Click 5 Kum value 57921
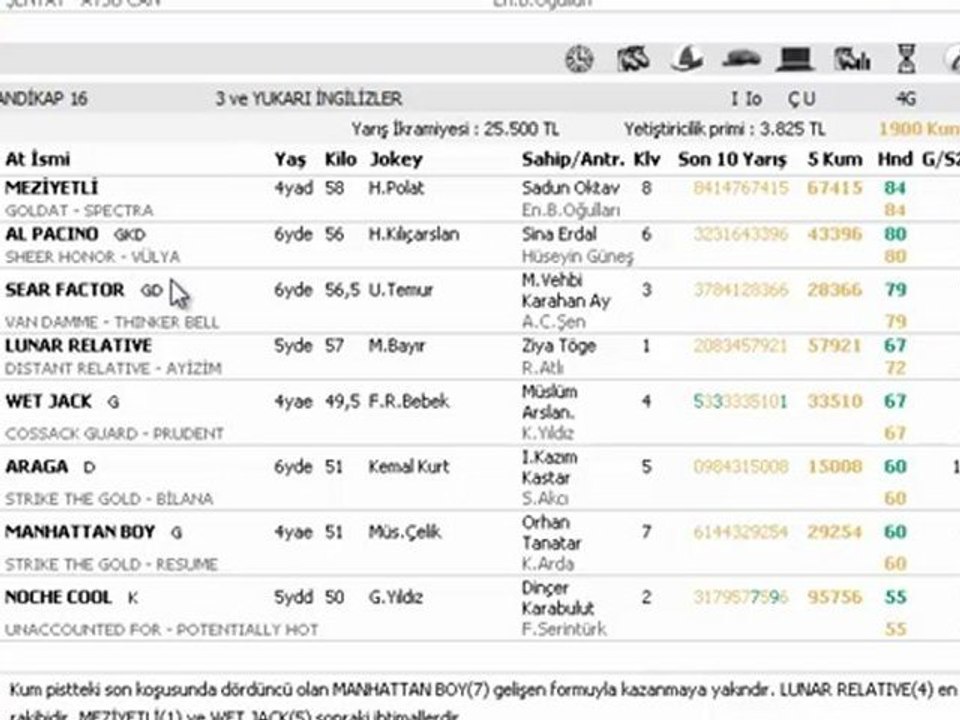960x720 pixels. 834,345
